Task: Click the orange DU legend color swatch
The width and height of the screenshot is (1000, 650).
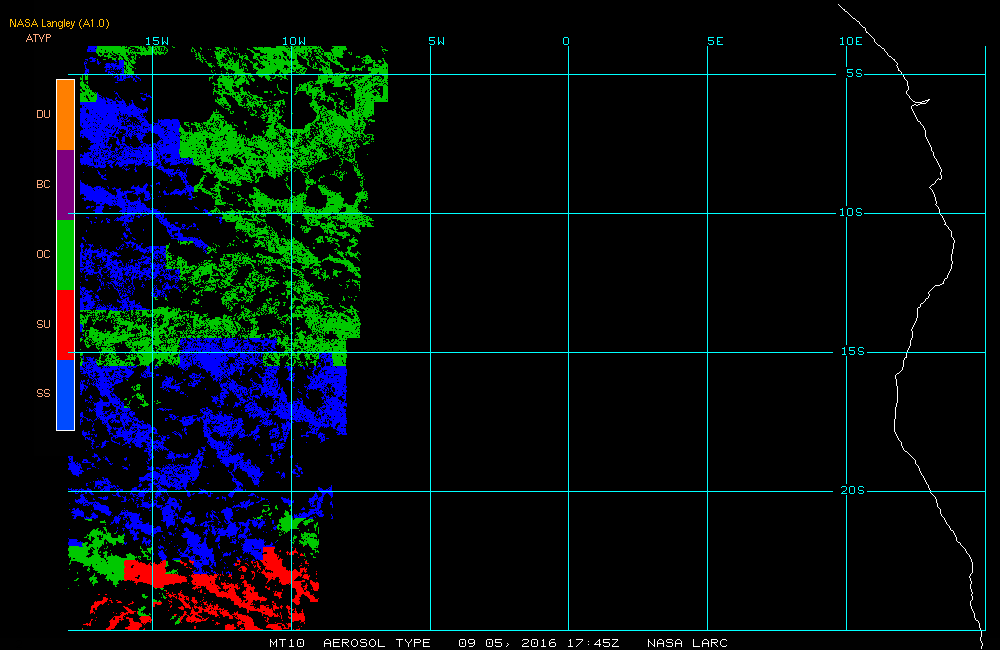Action: (66, 115)
